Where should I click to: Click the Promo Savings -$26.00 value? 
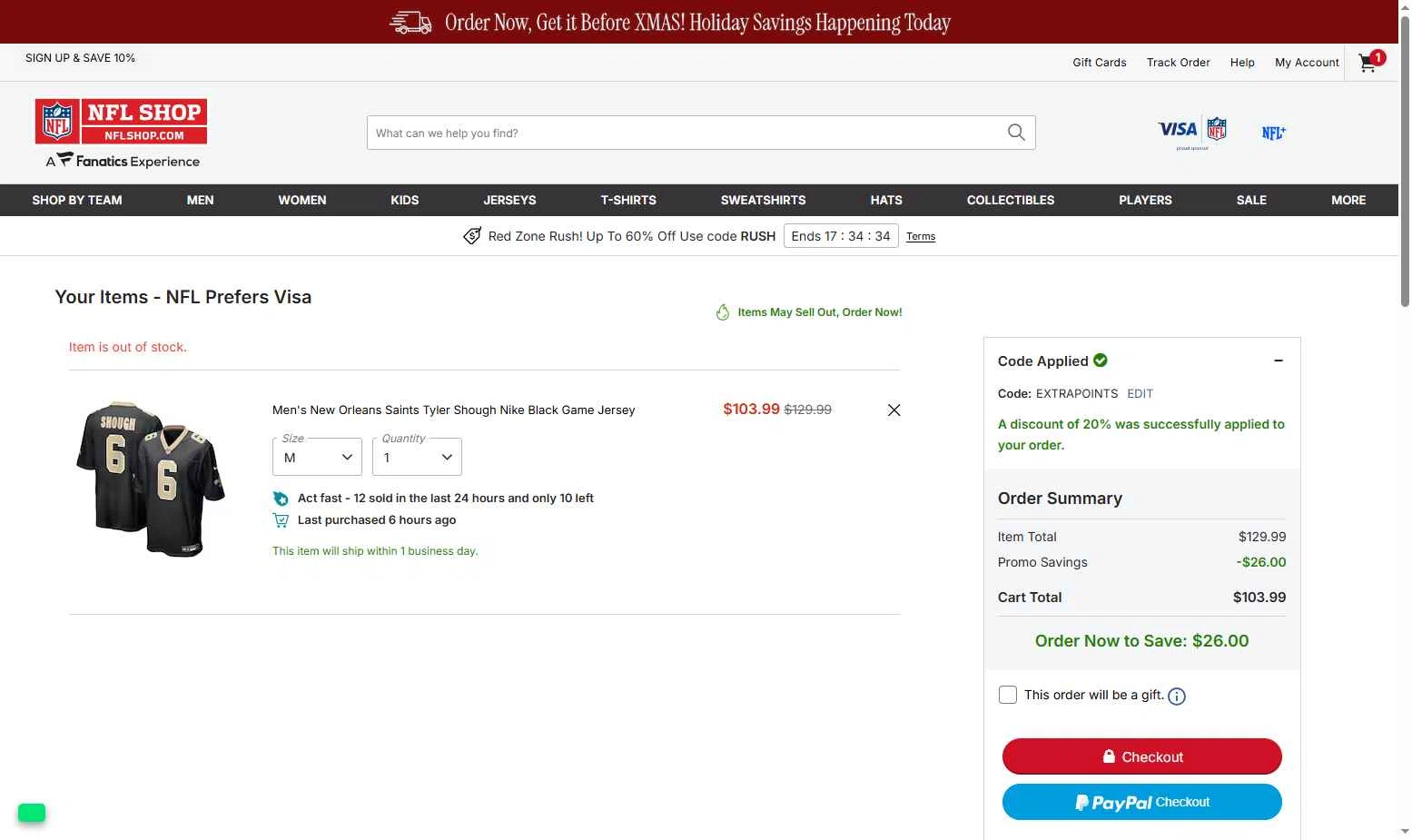coord(1261,562)
